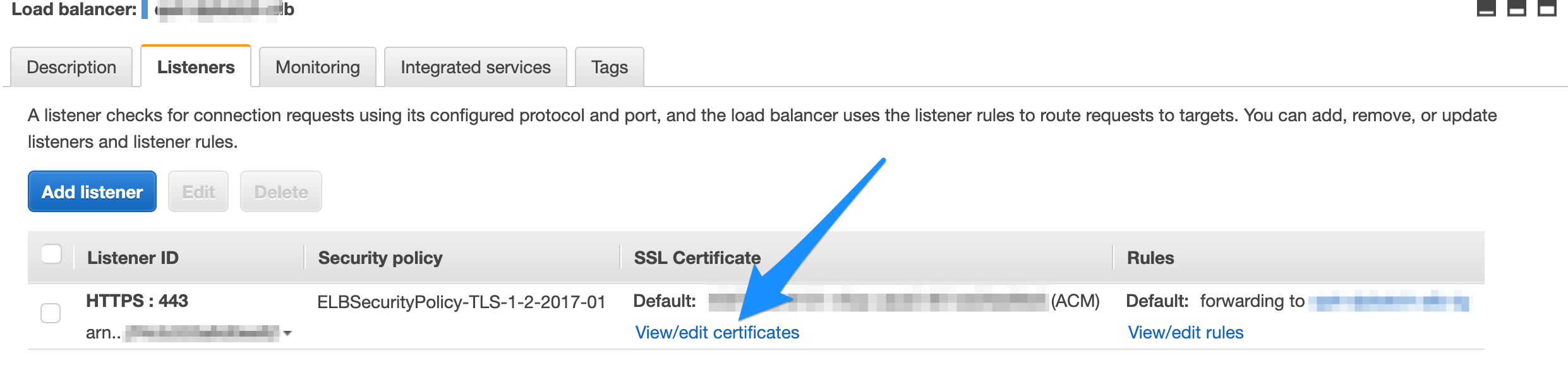The width and height of the screenshot is (1568, 365).
Task: Click the blue square beside Load balancer label
Action: click(145, 9)
